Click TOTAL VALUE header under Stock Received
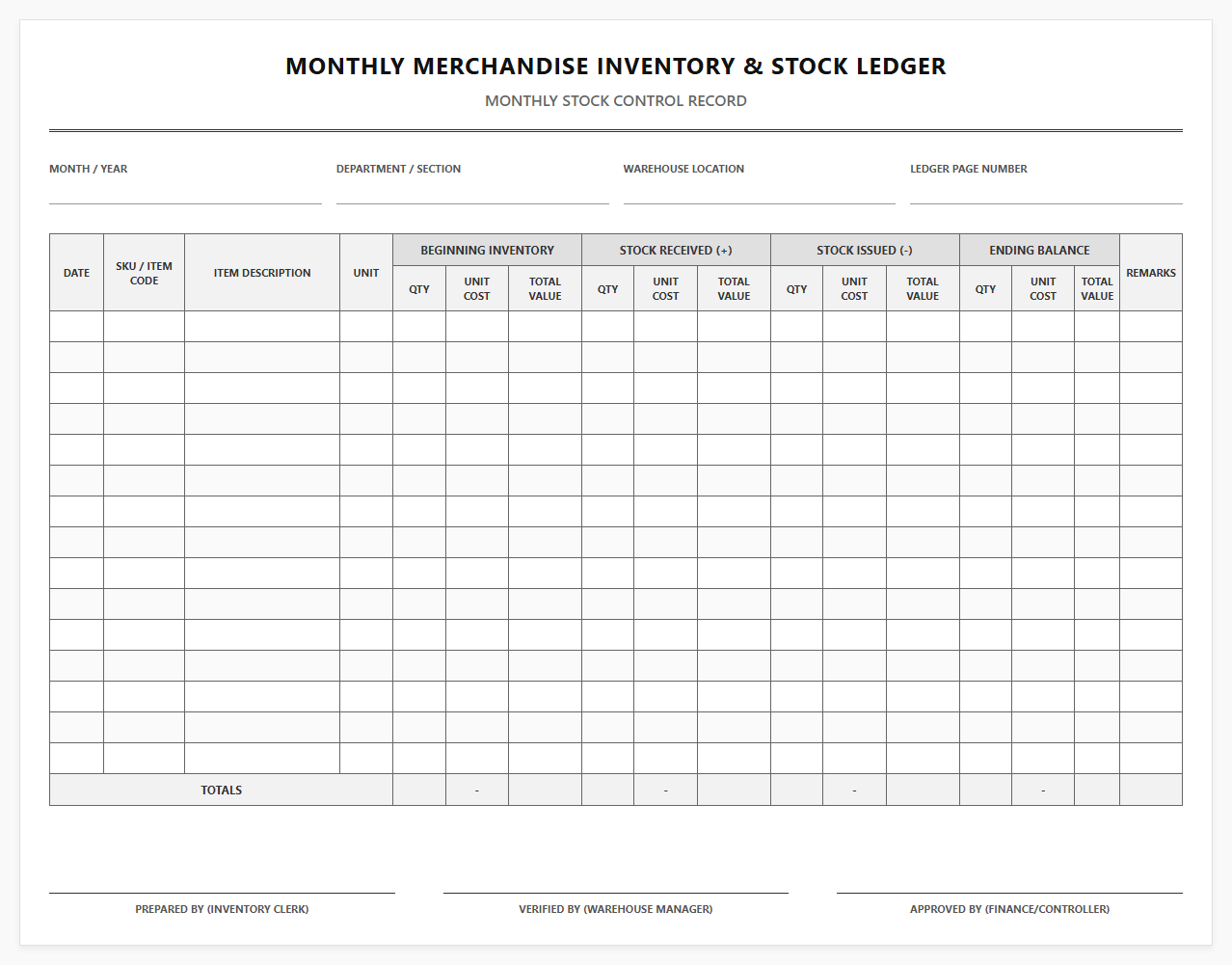Screen dimensions: 1232x965 (x=734, y=288)
